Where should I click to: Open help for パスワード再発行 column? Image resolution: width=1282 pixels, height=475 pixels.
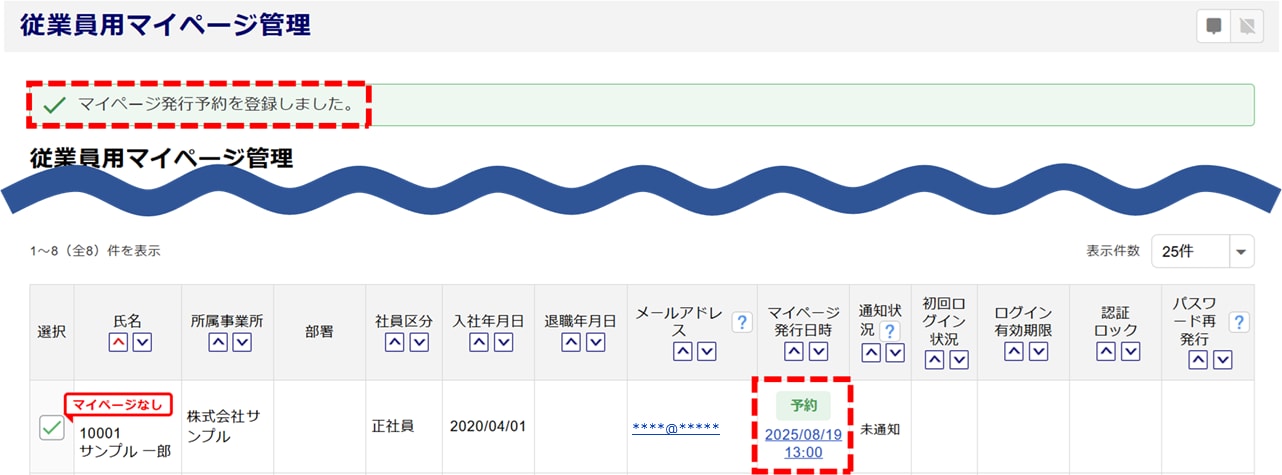1238,322
